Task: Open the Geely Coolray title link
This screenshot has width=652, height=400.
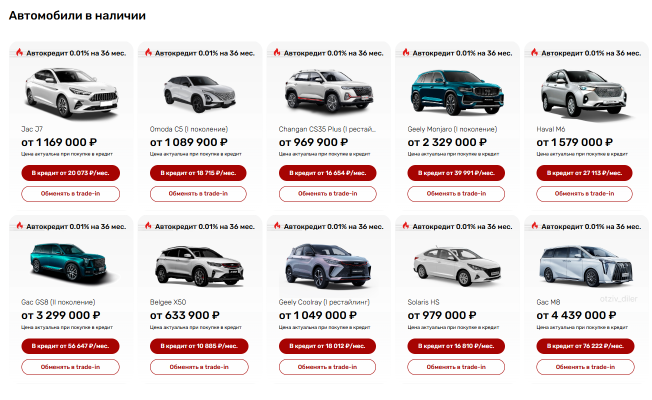Action: 324,302
